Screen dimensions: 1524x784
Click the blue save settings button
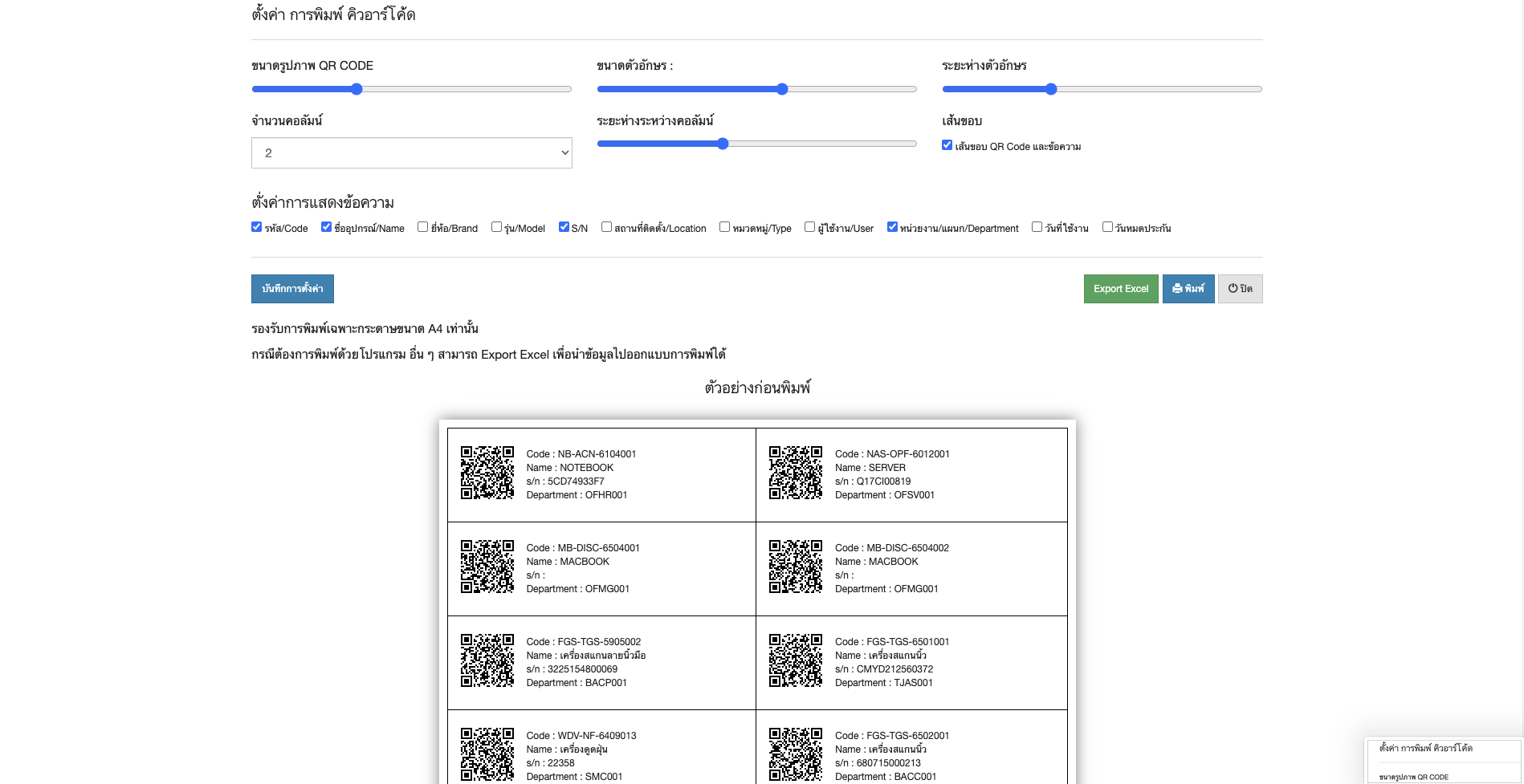pos(292,289)
